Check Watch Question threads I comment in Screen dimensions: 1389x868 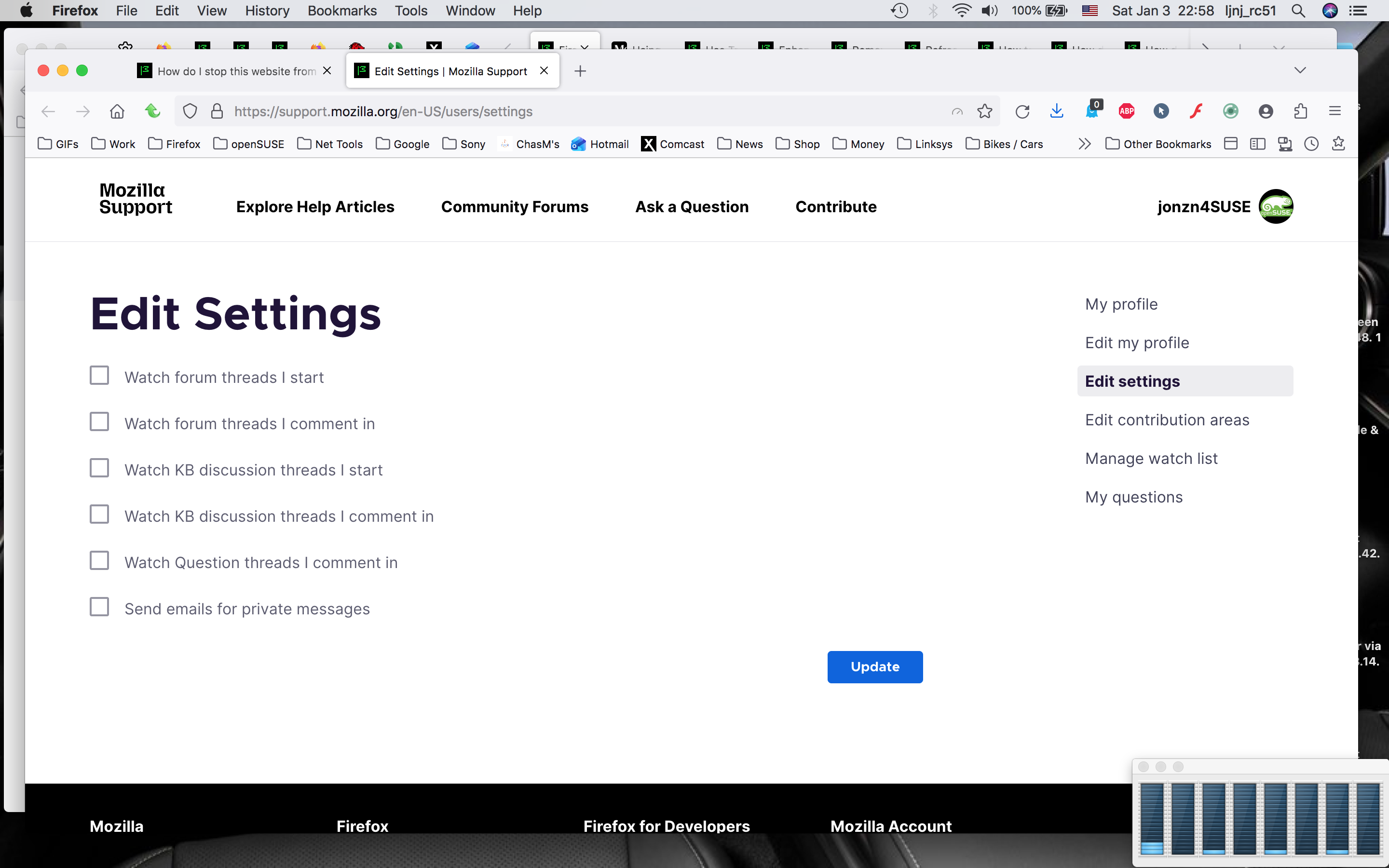click(x=99, y=561)
